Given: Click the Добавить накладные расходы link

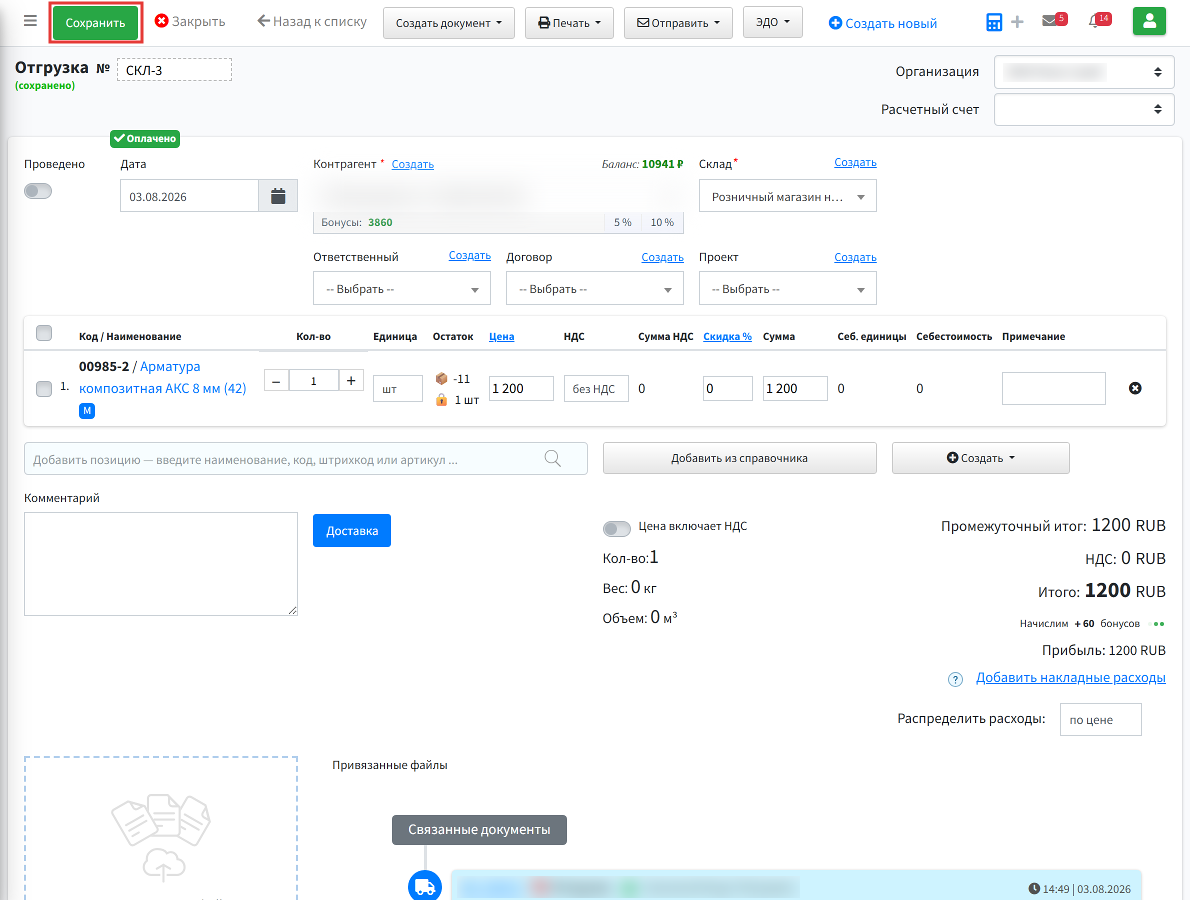Looking at the screenshot, I should tap(1070, 678).
